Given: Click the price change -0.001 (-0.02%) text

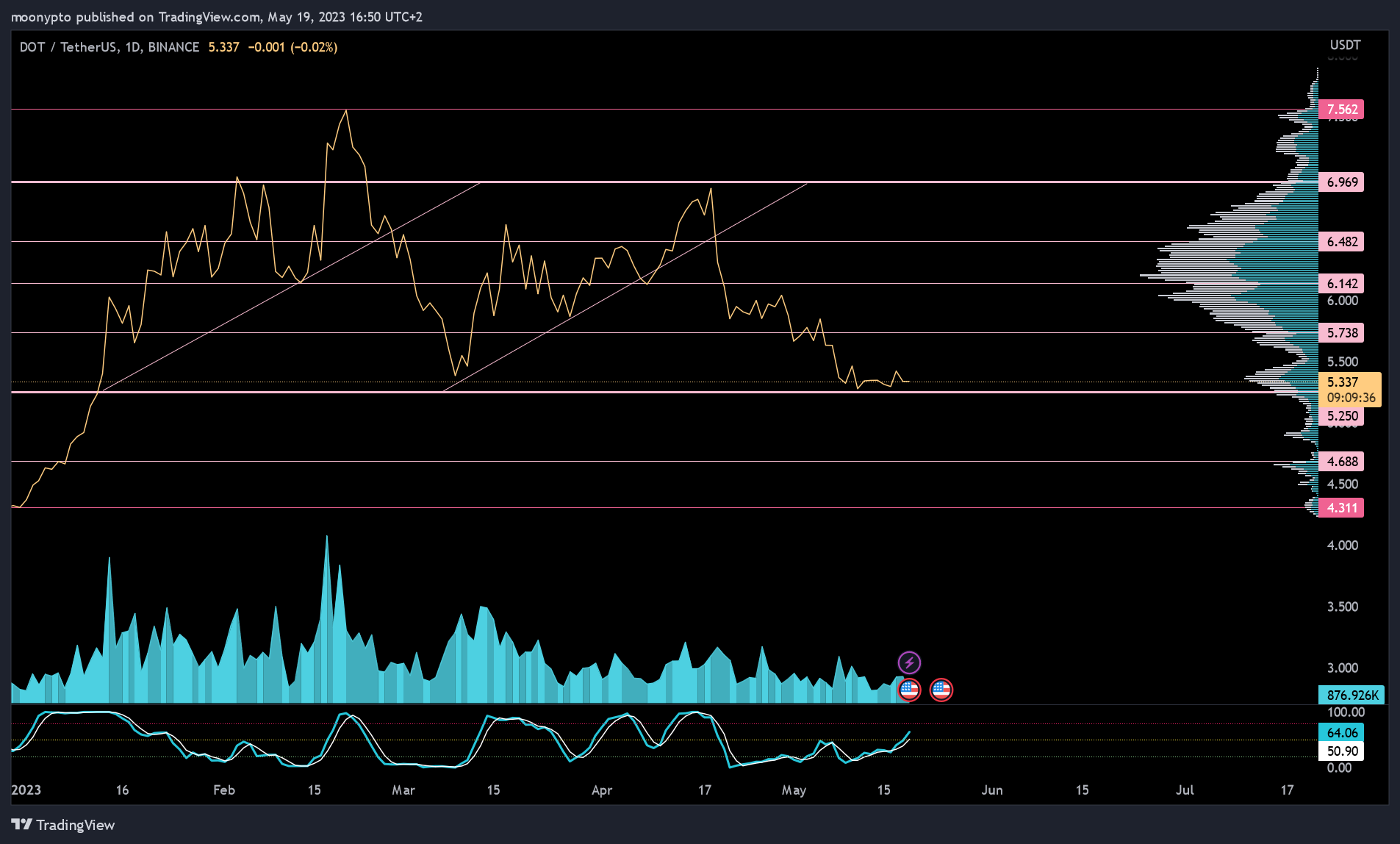Looking at the screenshot, I should click(292, 47).
